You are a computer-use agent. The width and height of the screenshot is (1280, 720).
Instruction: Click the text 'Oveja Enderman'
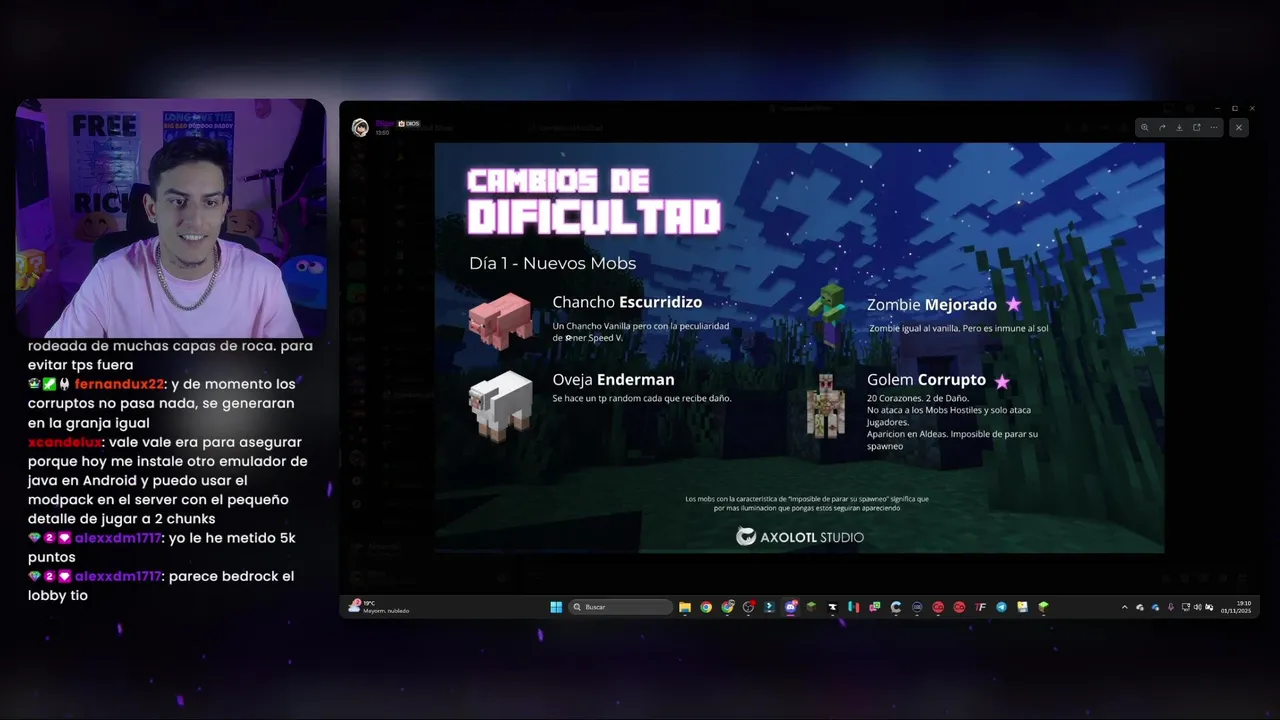(613, 380)
